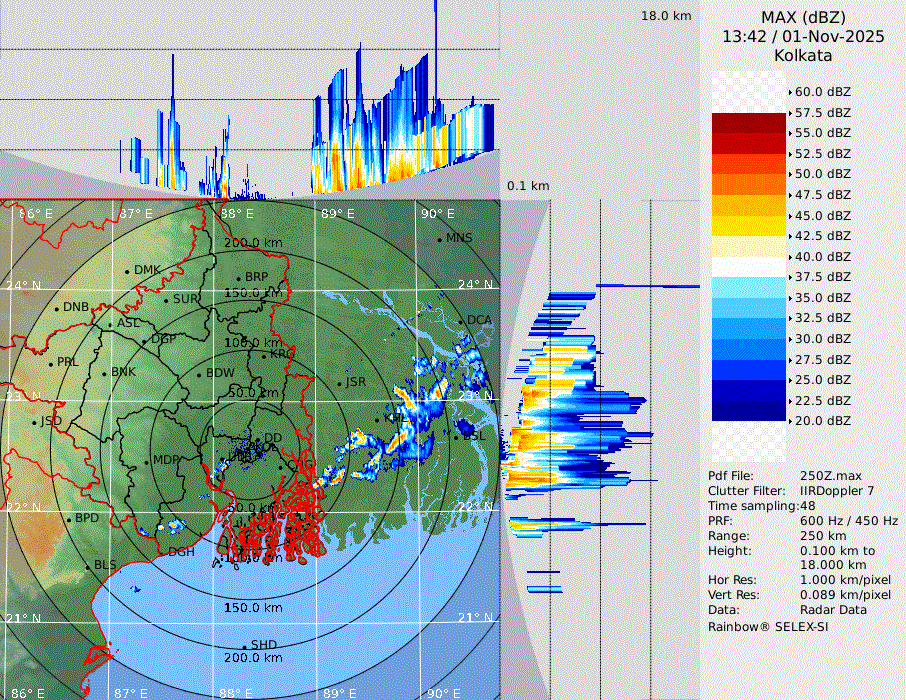Select the 18.0 km height label
Viewport: 906px width, 700px height.
click(x=666, y=16)
